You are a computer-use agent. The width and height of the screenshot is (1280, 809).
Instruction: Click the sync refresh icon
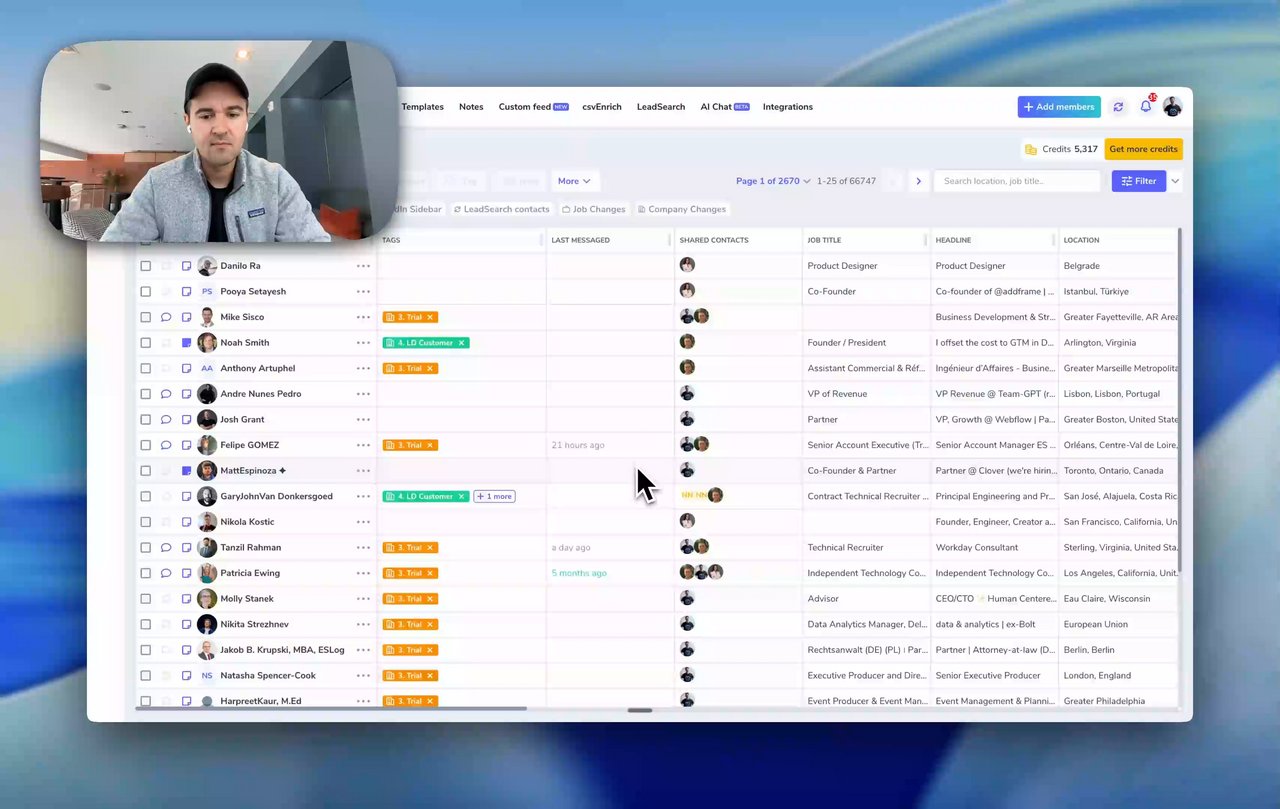pyautogui.click(x=1118, y=107)
